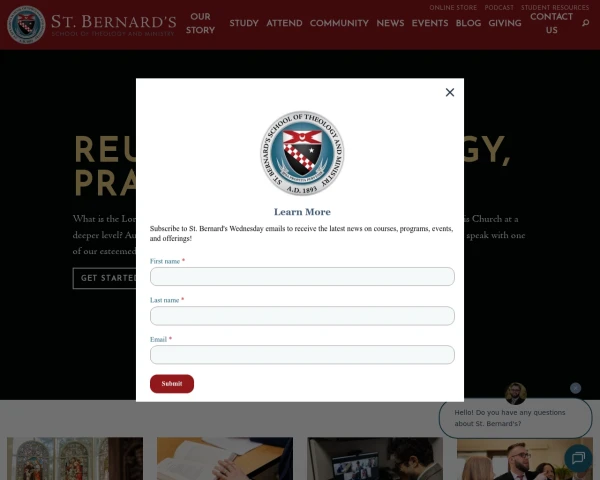Open the Giving page from navigation

click(505, 23)
